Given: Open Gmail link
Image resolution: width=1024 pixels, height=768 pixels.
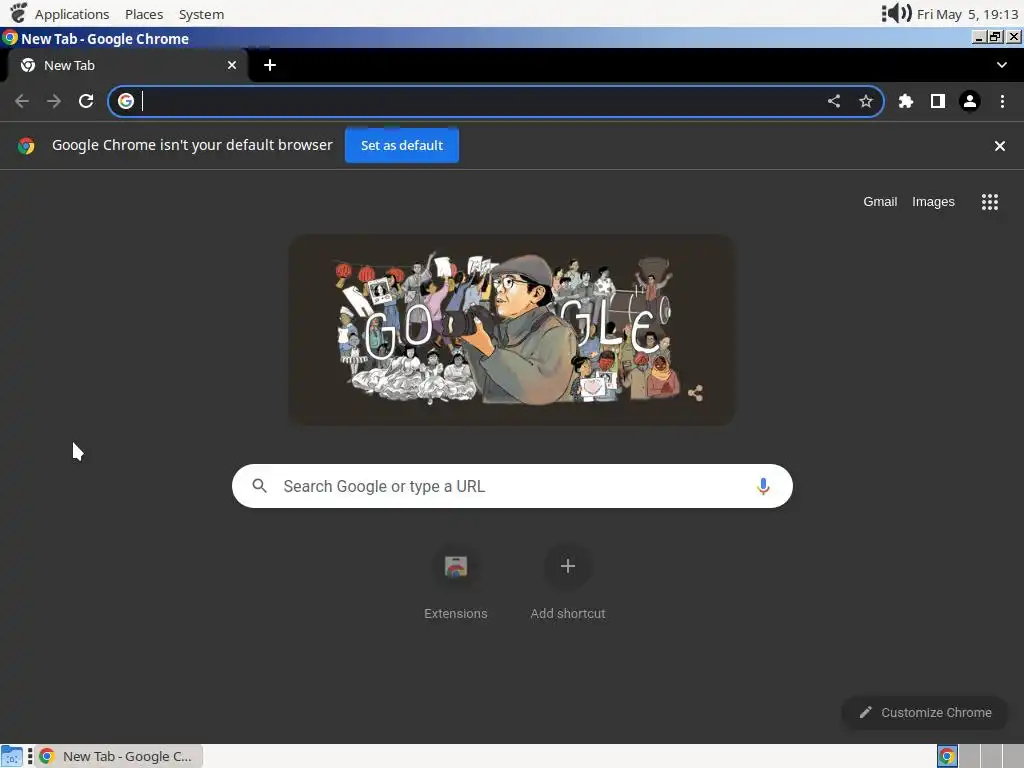Looking at the screenshot, I should (x=880, y=202).
